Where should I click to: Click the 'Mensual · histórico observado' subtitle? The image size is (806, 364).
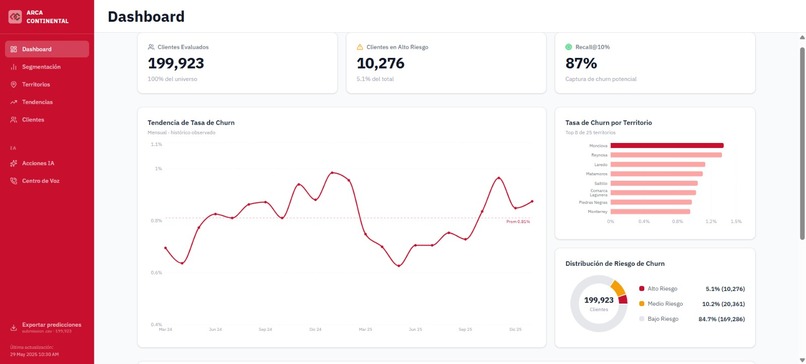[x=181, y=133]
